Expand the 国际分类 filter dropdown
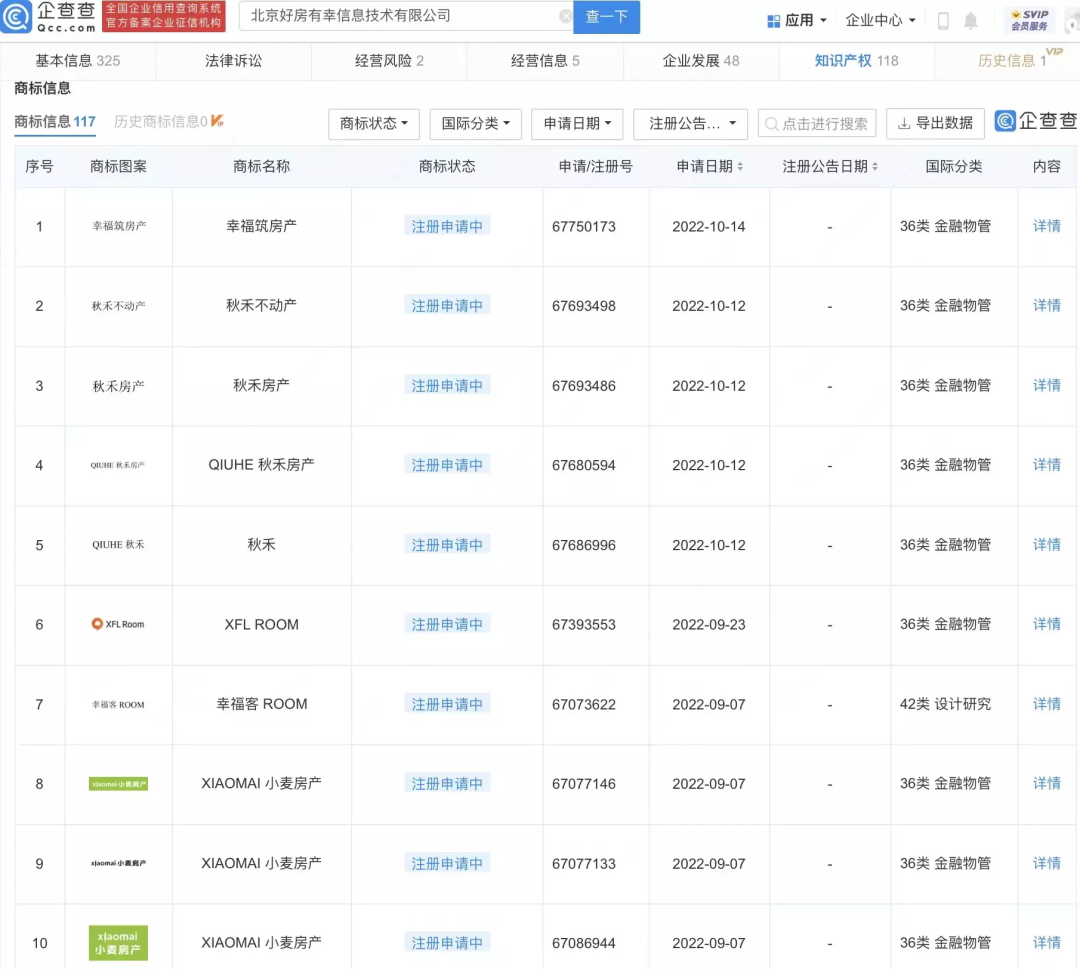 click(475, 124)
